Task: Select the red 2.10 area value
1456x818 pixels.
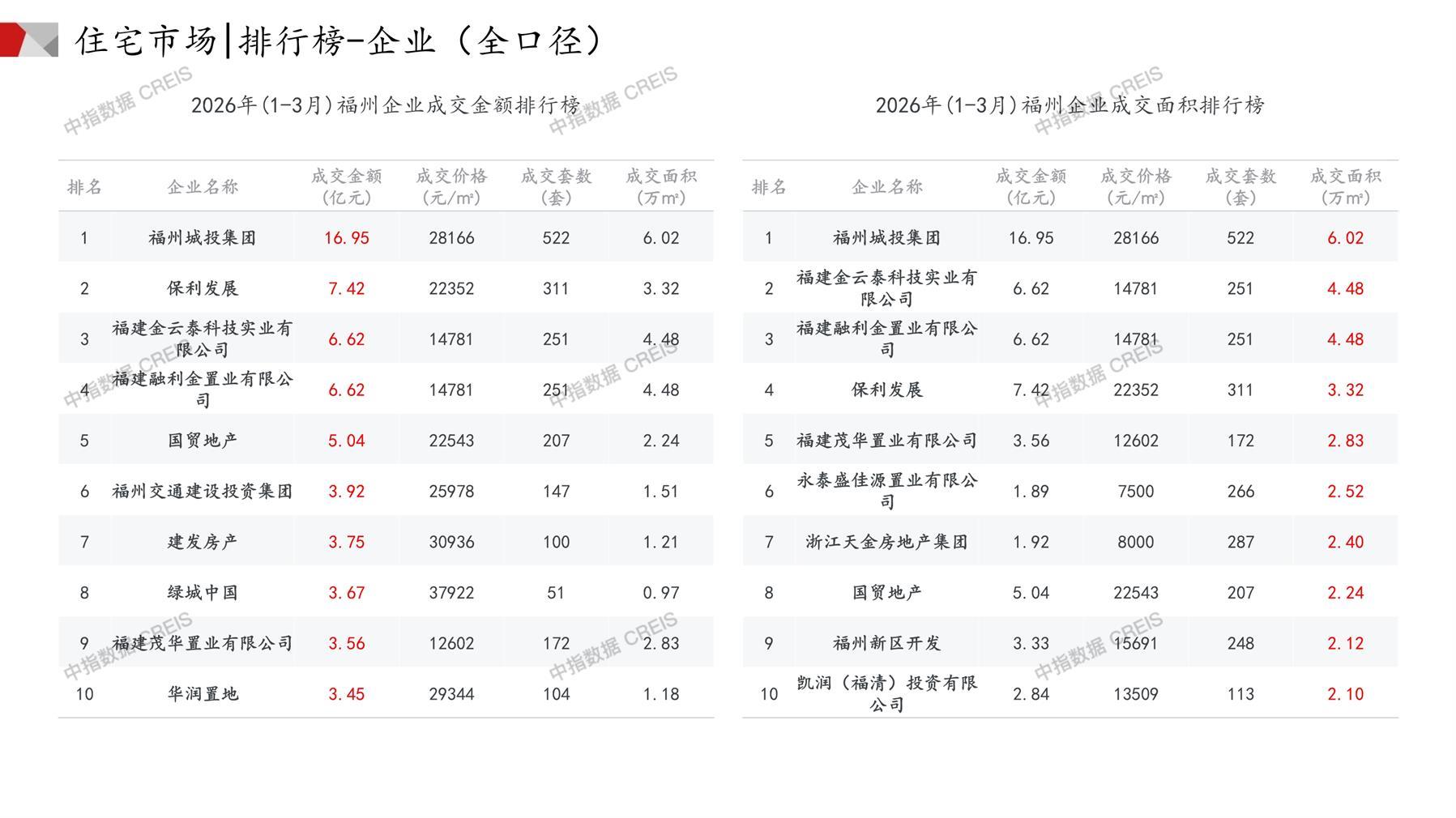Action: click(x=1345, y=694)
